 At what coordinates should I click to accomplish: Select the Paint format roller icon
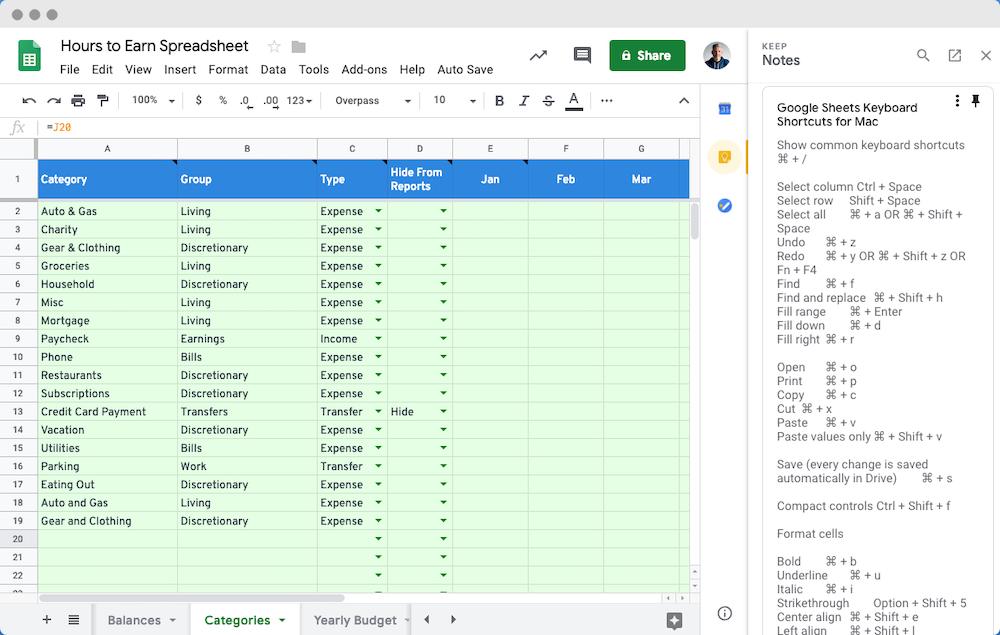pos(102,101)
